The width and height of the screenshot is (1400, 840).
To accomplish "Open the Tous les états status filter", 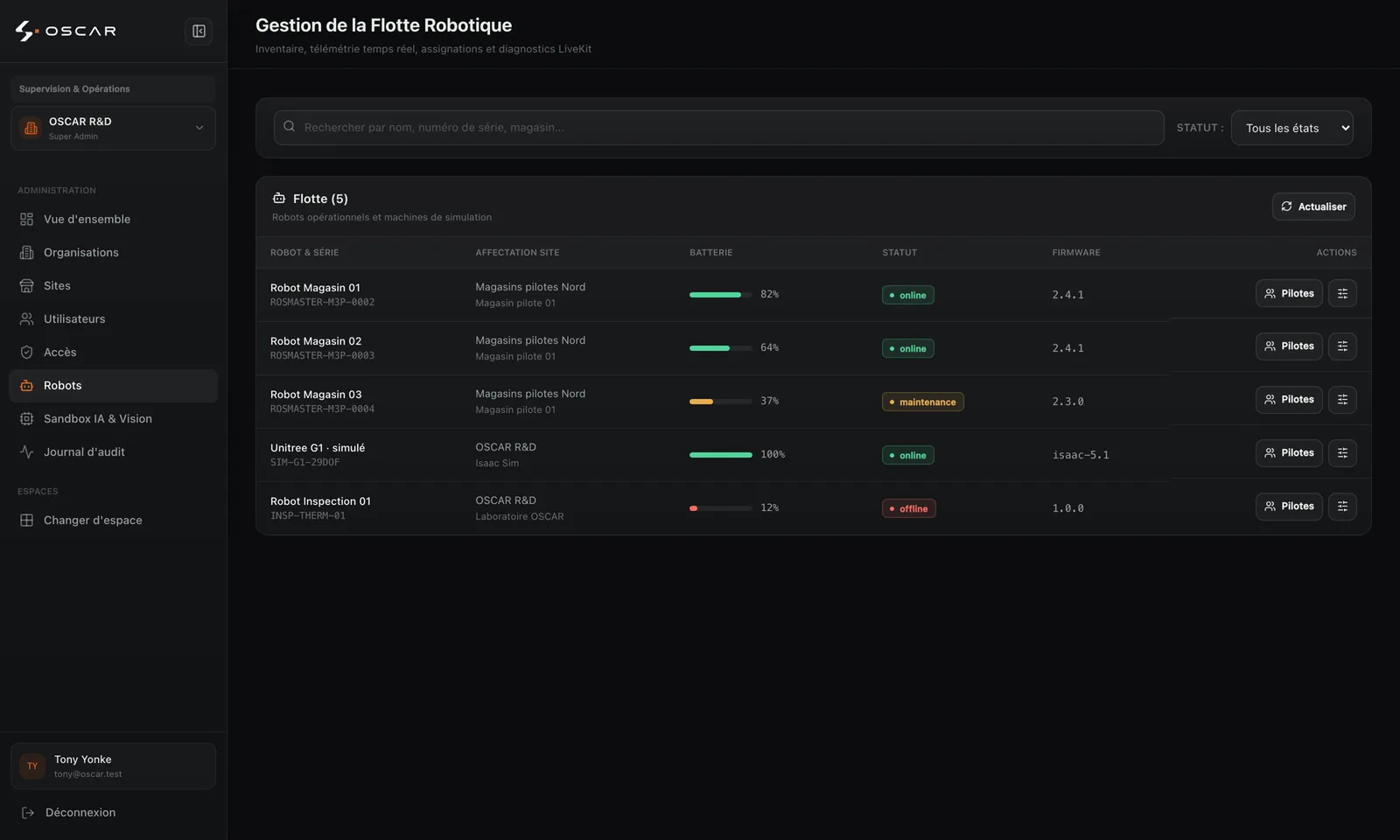I will coord(1291,128).
